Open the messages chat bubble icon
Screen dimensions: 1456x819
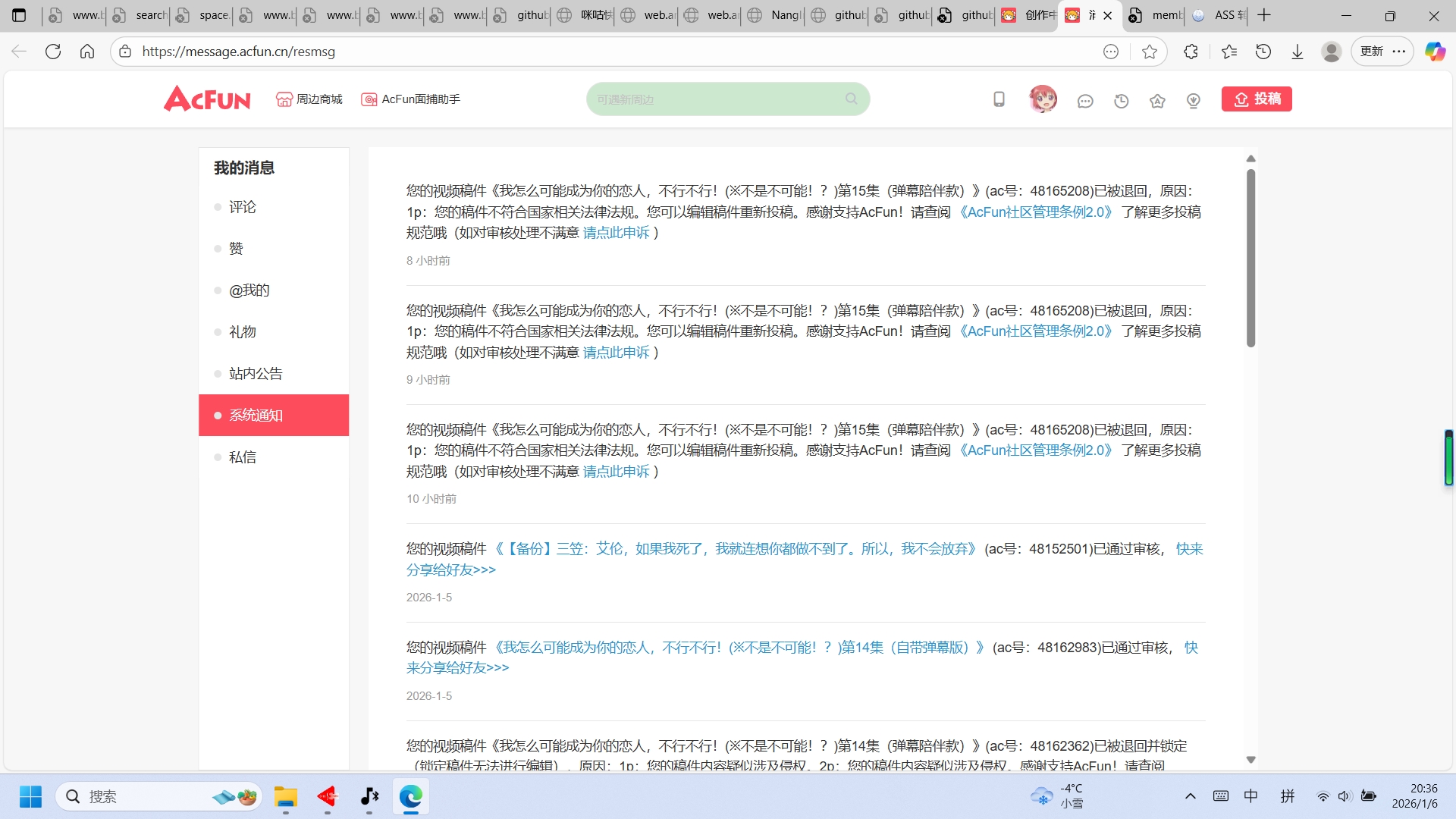(1085, 101)
